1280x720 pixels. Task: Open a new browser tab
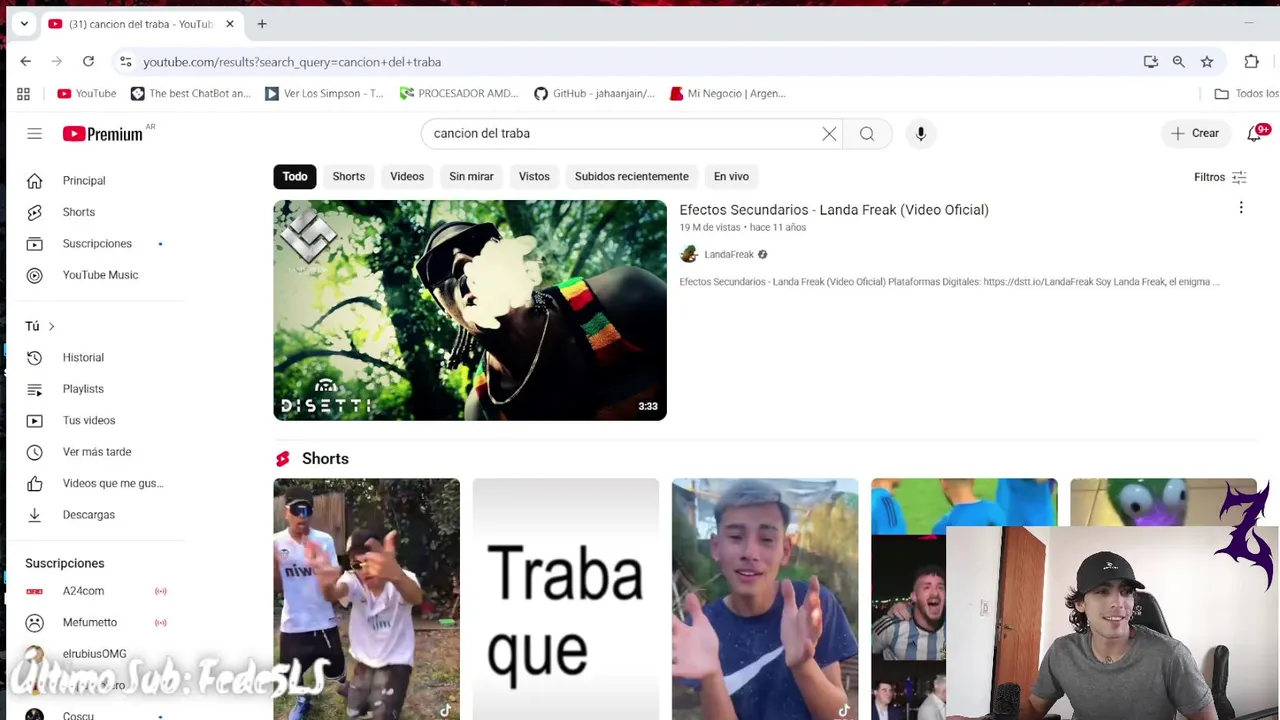click(x=262, y=24)
